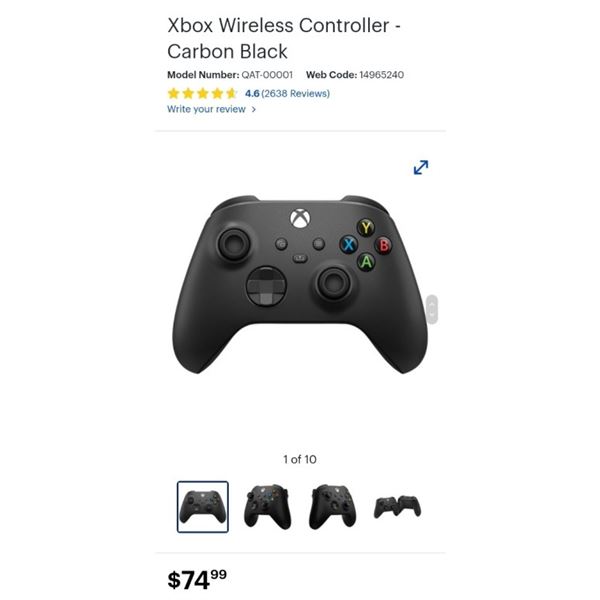This screenshot has height=600, width=600.
Task: Click the Xbox logo on the controller image
Action: (x=300, y=219)
